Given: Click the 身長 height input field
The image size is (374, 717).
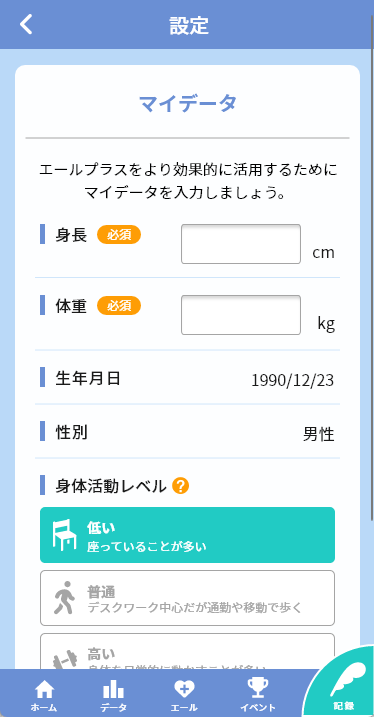Looking at the screenshot, I should pos(241,244).
